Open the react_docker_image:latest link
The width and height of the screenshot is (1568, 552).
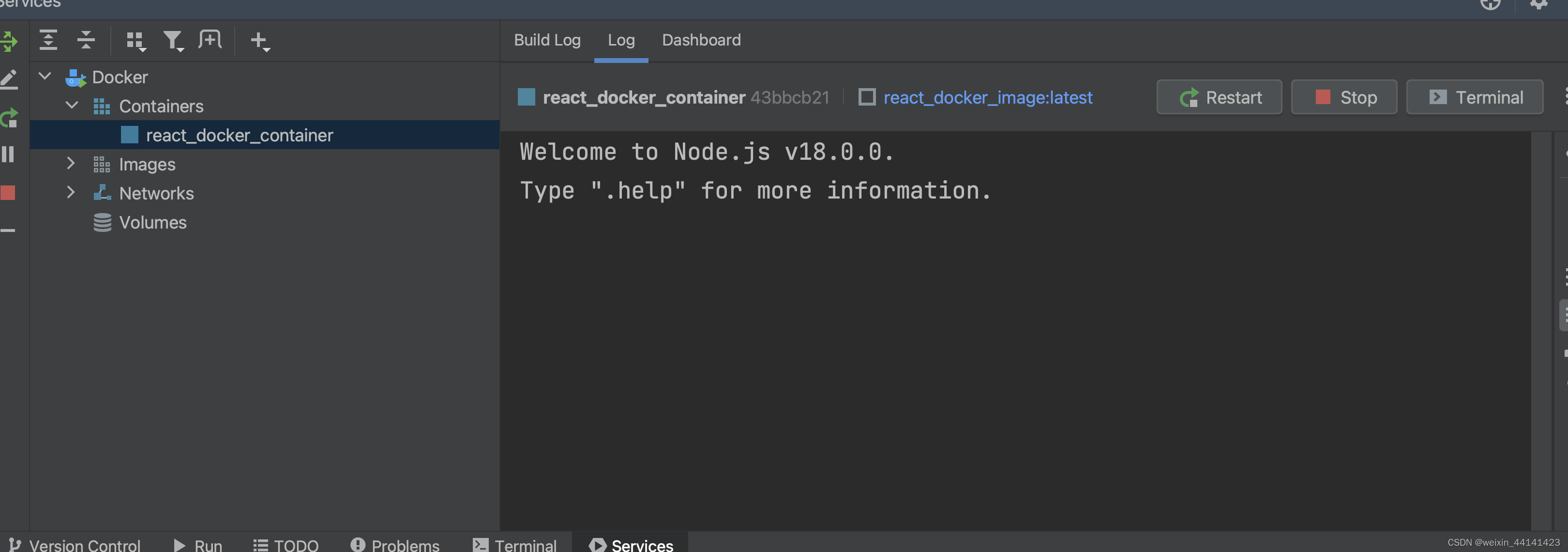(x=987, y=97)
